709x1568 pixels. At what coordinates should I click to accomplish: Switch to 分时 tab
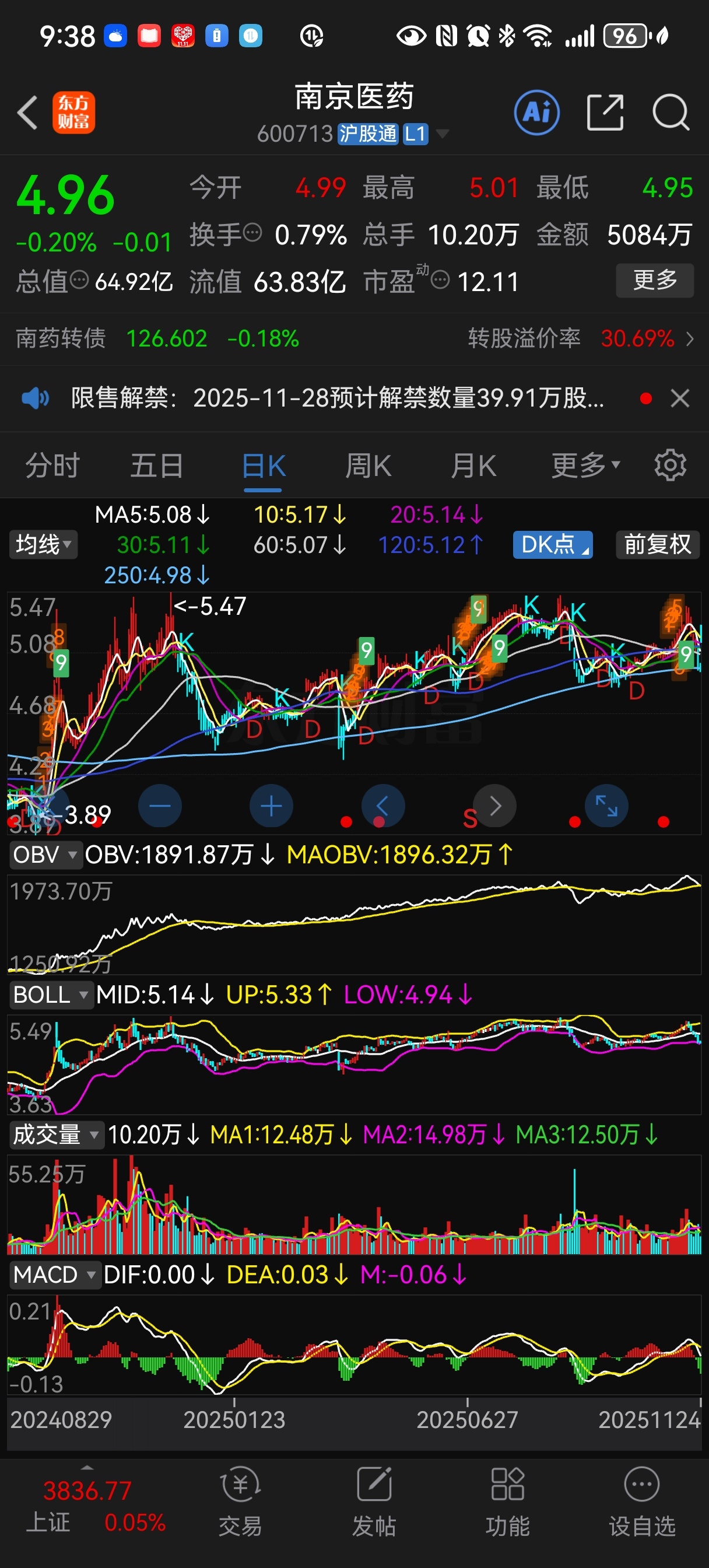[52, 466]
